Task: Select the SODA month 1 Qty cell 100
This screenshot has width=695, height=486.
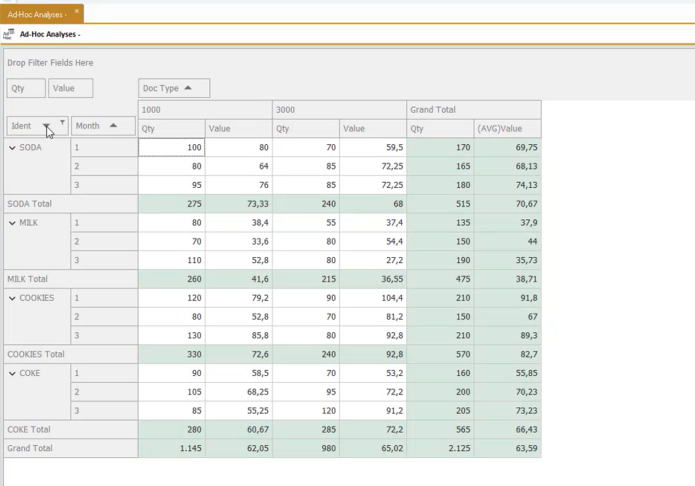Action: 171,148
